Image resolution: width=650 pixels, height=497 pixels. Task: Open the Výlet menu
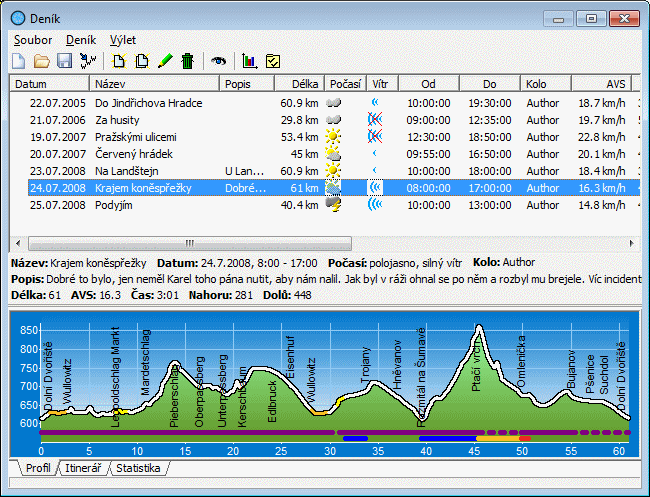tap(124, 40)
